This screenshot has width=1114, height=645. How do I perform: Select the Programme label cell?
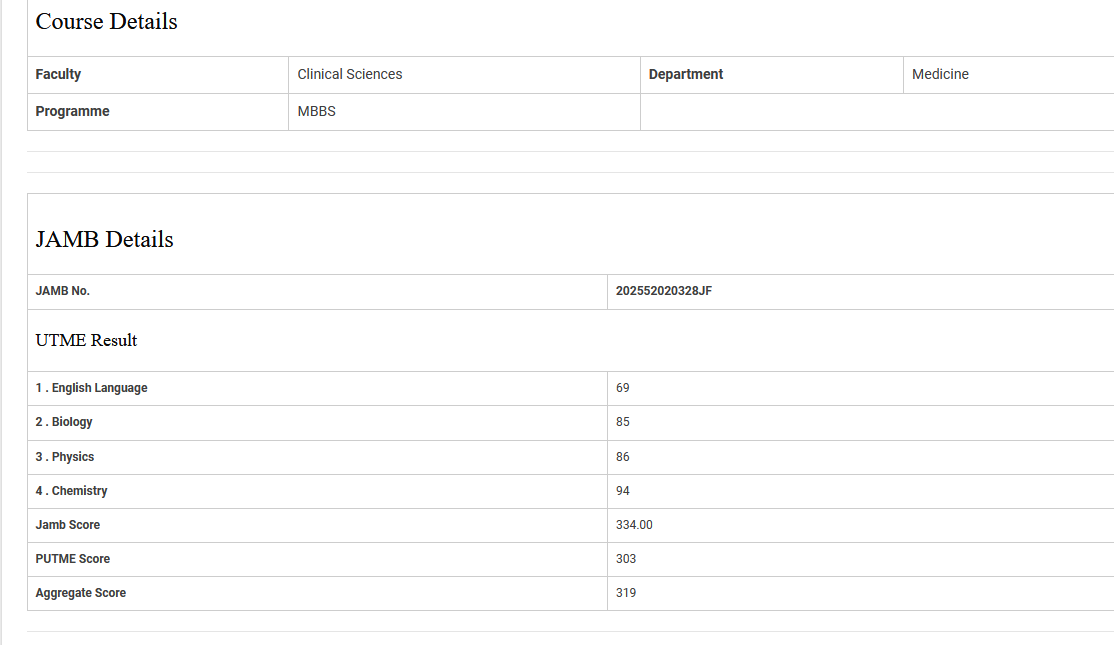(x=72, y=111)
